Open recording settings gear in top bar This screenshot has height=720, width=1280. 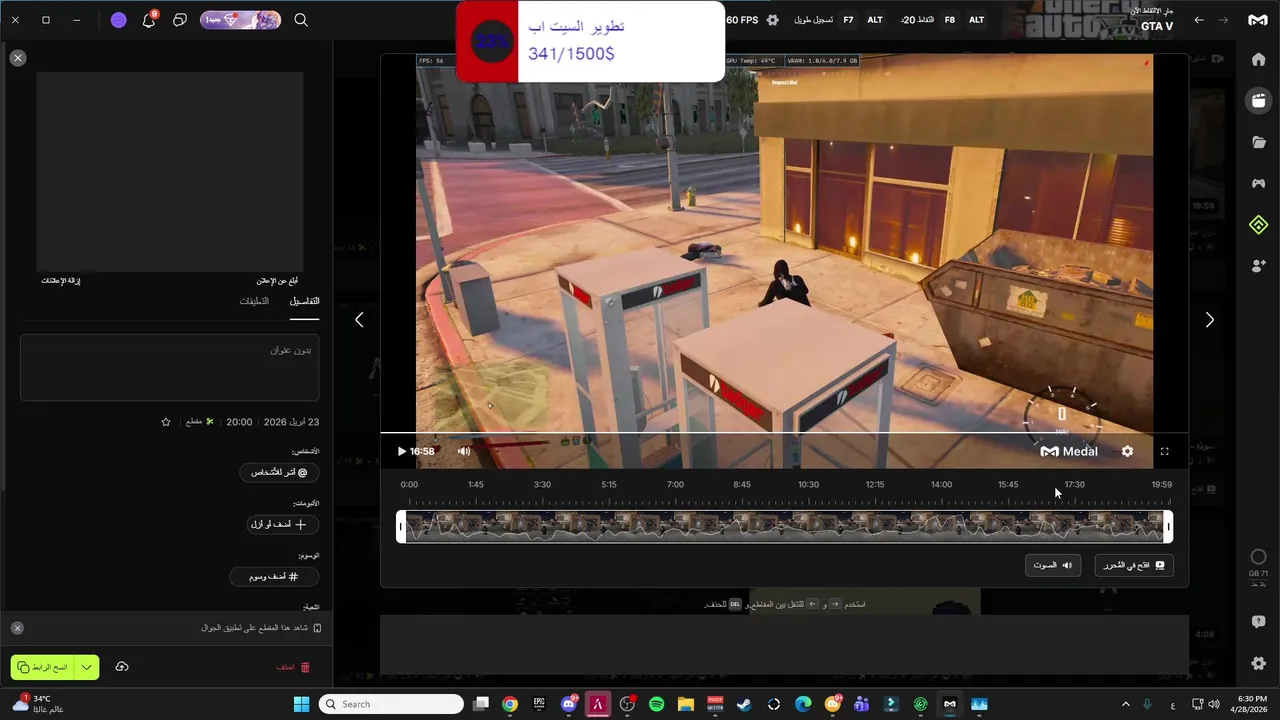coord(772,20)
